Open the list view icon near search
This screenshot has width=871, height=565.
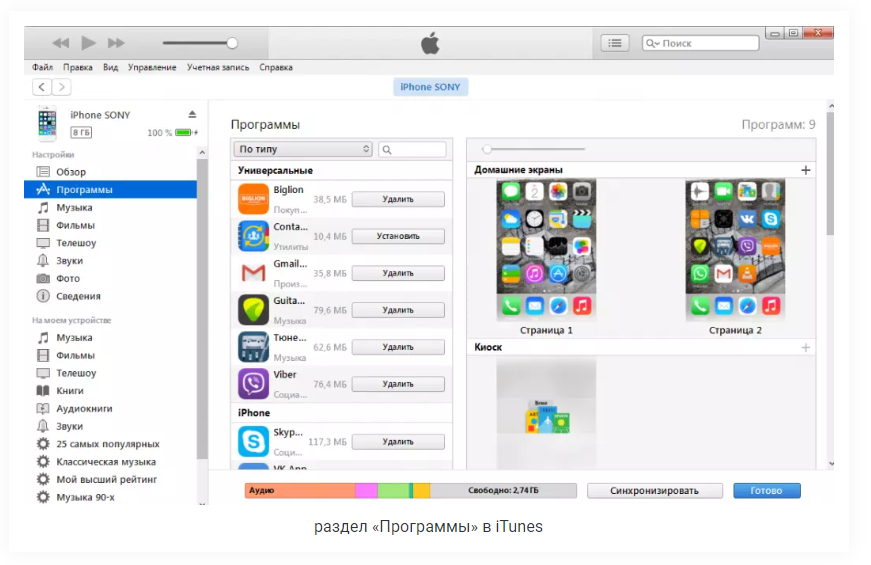tap(614, 43)
